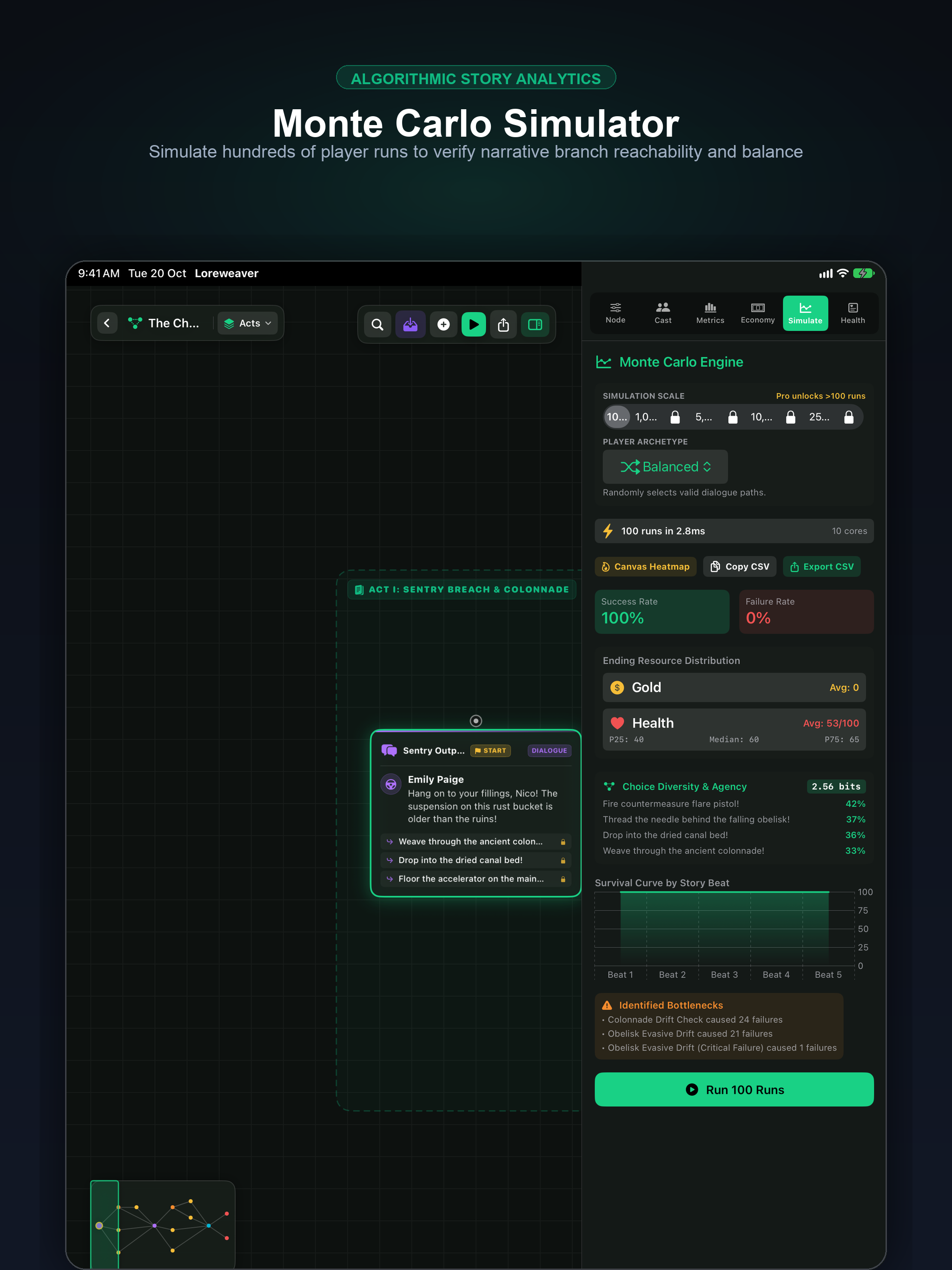Viewport: 952px width, 1270px height.
Task: Click the minimap graph thumbnail
Action: point(163,1224)
